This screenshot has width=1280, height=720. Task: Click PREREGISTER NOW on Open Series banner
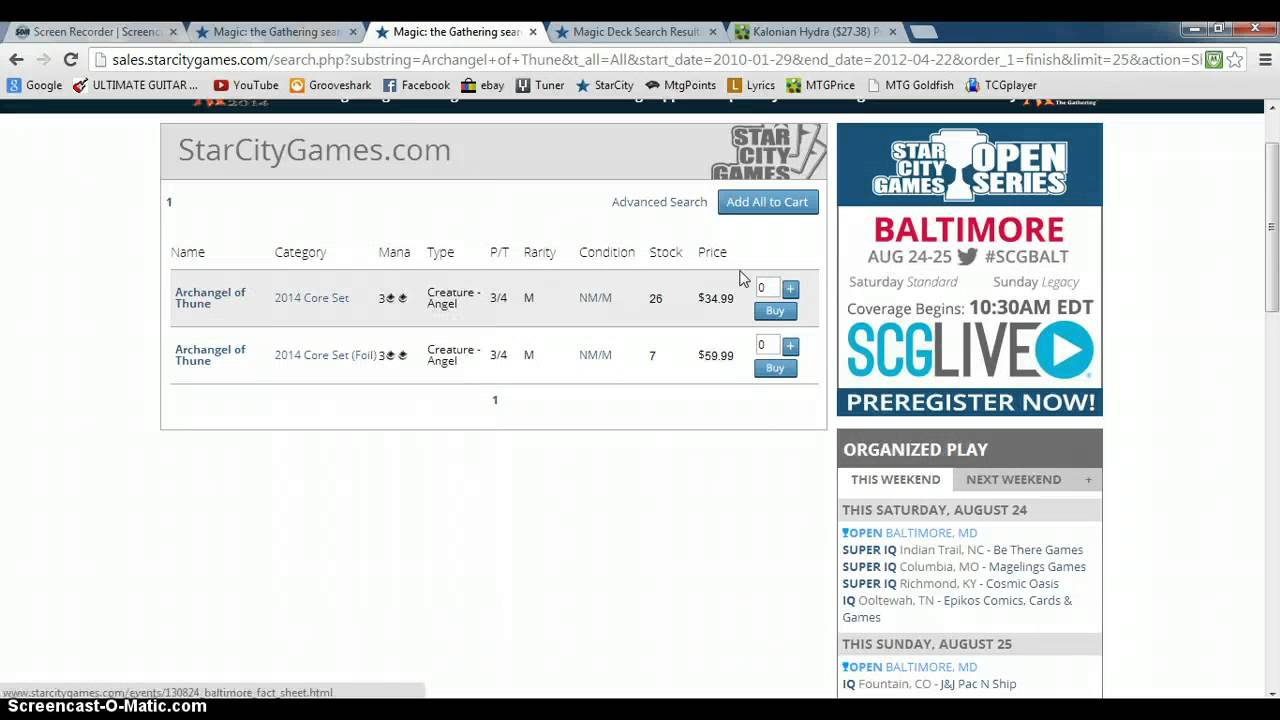pyautogui.click(x=969, y=402)
